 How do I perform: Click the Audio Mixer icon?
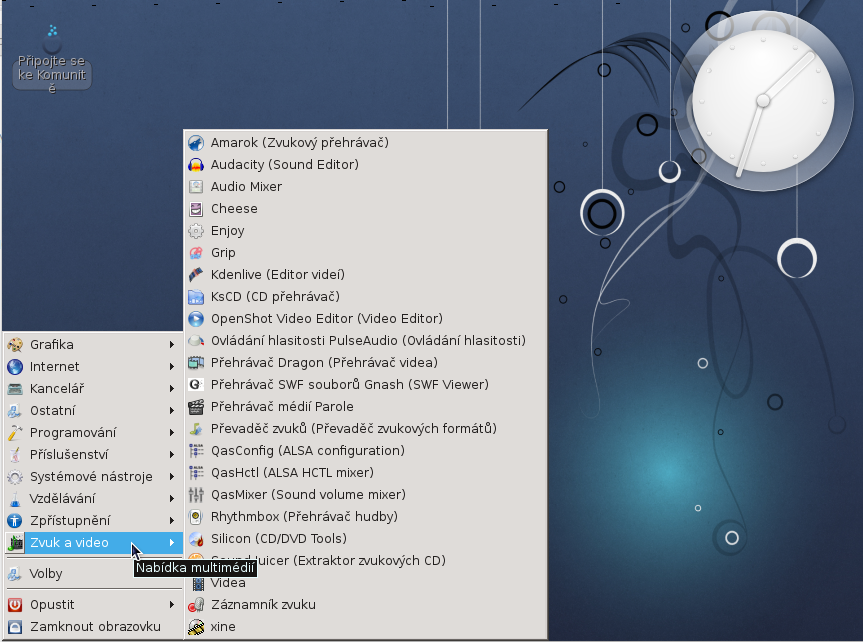196,187
